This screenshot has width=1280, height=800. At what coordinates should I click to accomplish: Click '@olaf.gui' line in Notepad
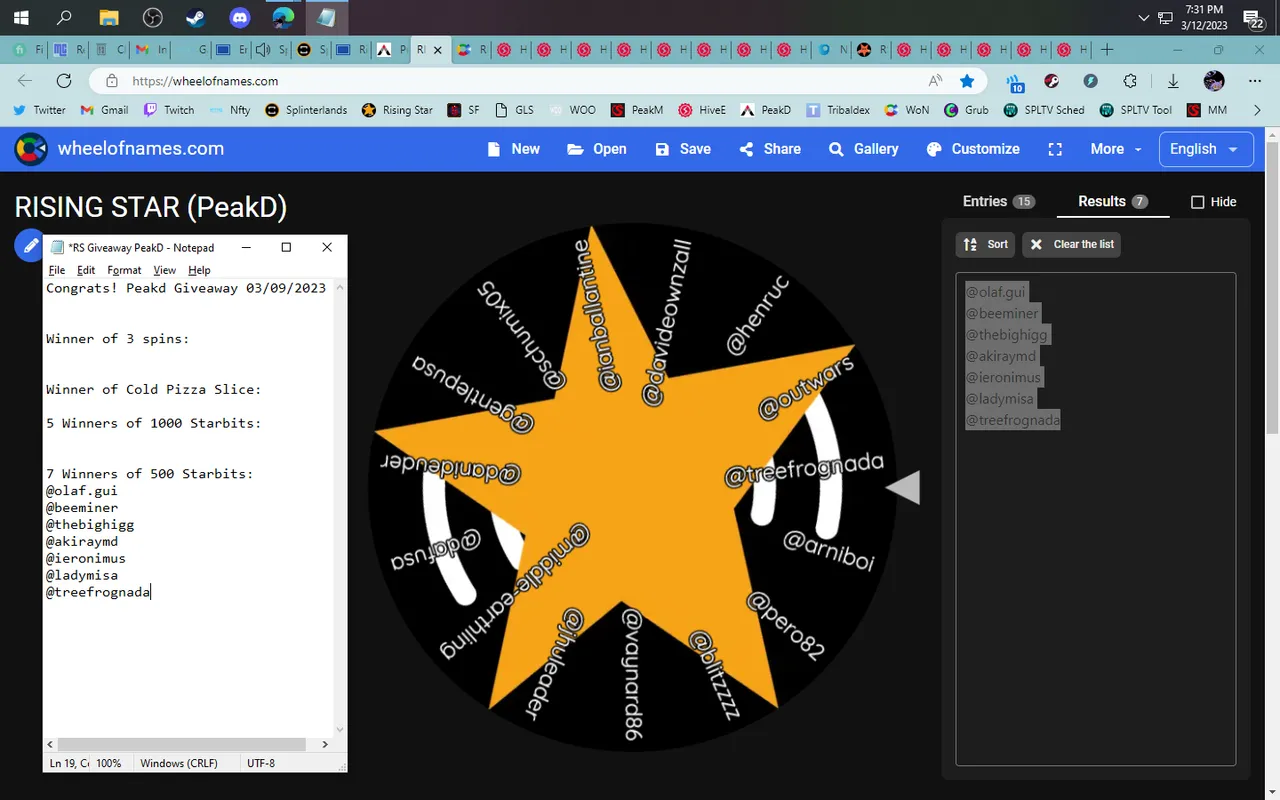pyautogui.click(x=82, y=491)
